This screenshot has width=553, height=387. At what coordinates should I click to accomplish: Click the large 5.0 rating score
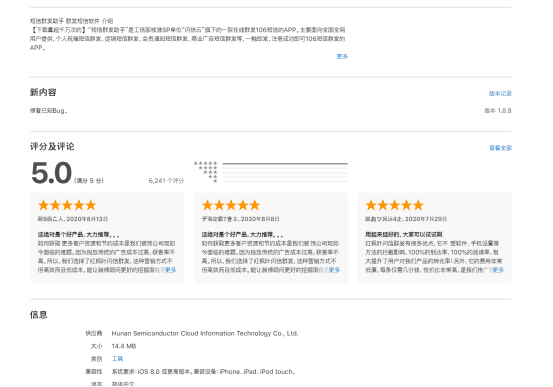(x=51, y=173)
